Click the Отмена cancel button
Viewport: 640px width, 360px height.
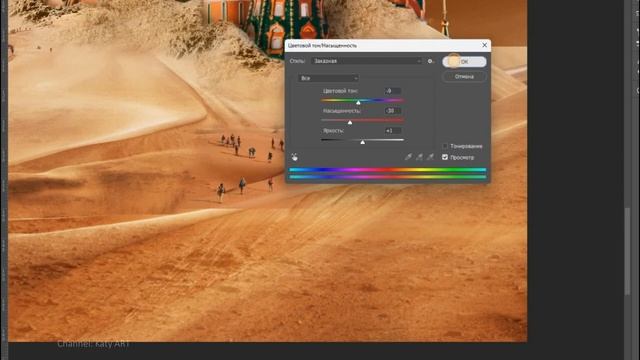(464, 77)
